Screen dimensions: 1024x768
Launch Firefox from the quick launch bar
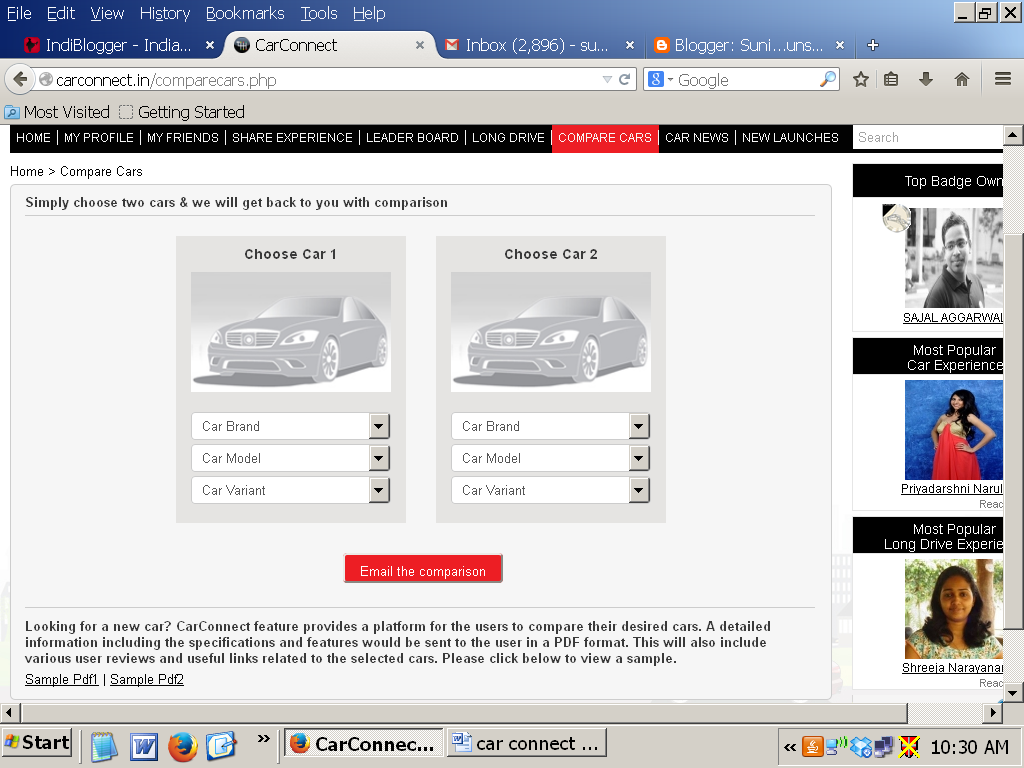pyautogui.click(x=183, y=746)
